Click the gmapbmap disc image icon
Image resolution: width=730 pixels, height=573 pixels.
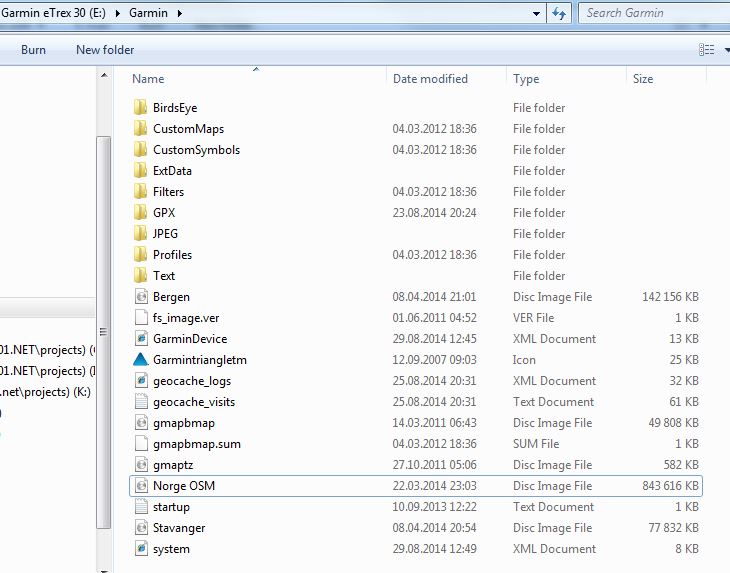[141, 423]
